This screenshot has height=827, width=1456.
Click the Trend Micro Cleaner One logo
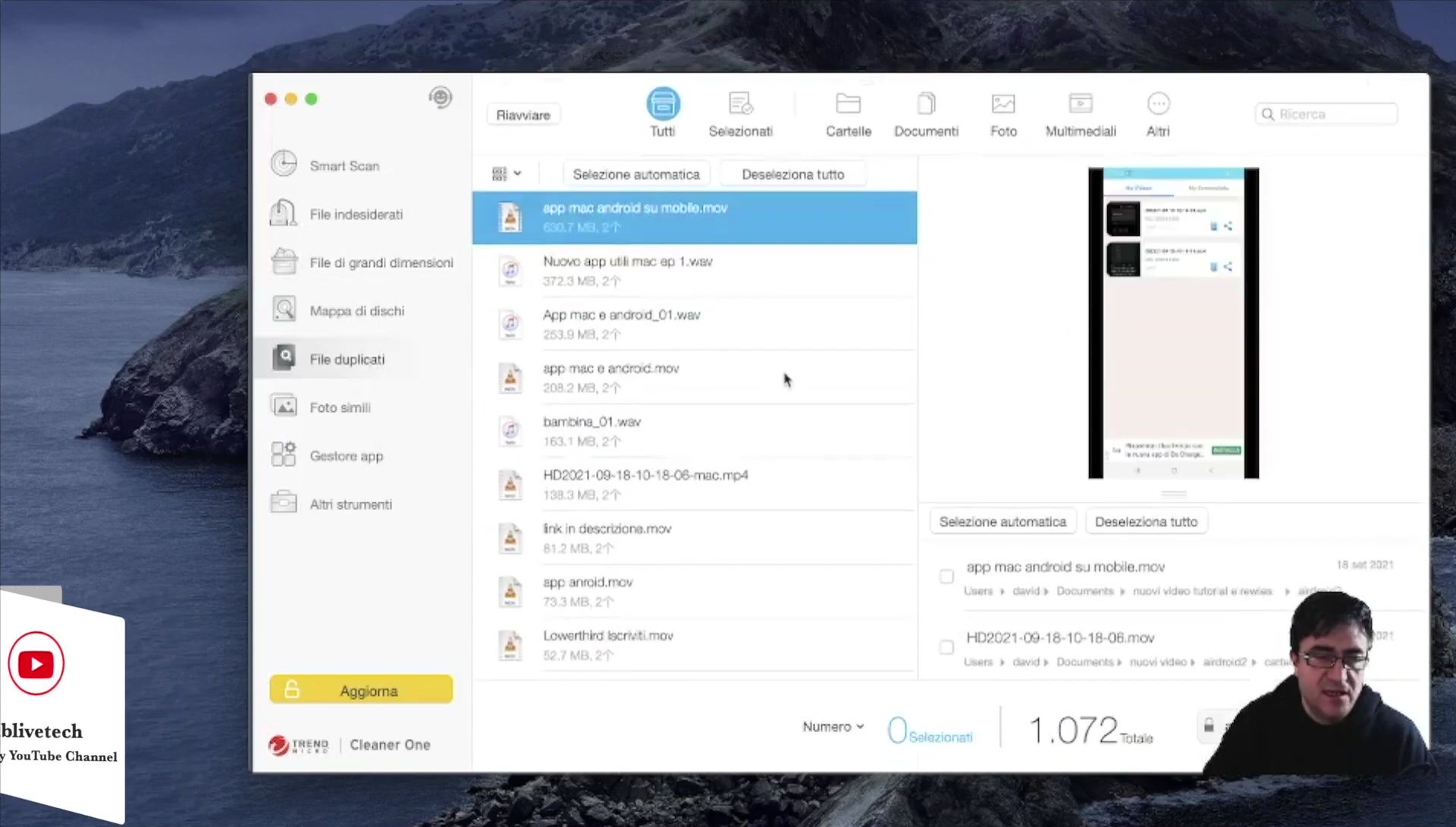350,745
